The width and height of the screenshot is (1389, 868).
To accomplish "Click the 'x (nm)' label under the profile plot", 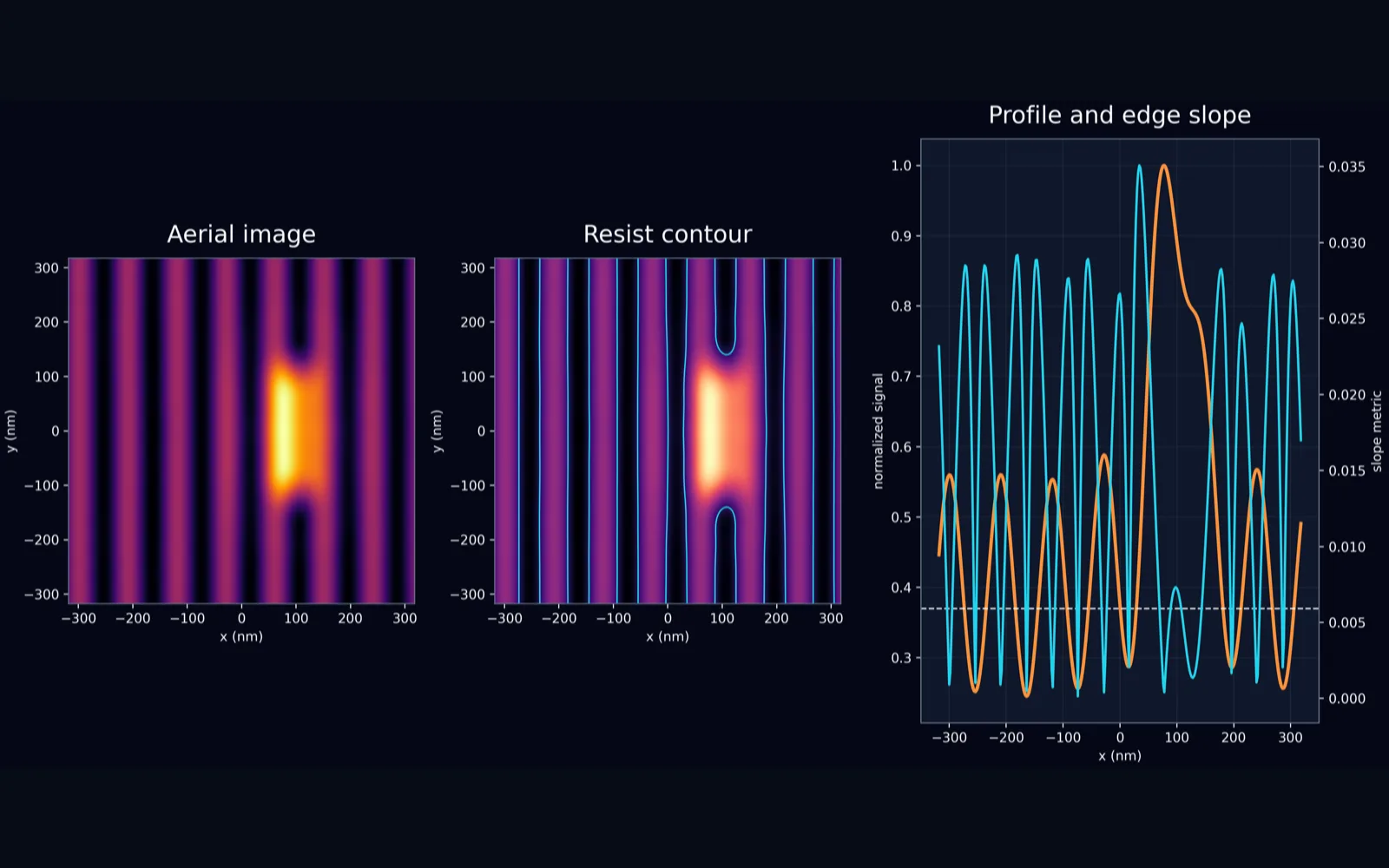I will point(1120,755).
